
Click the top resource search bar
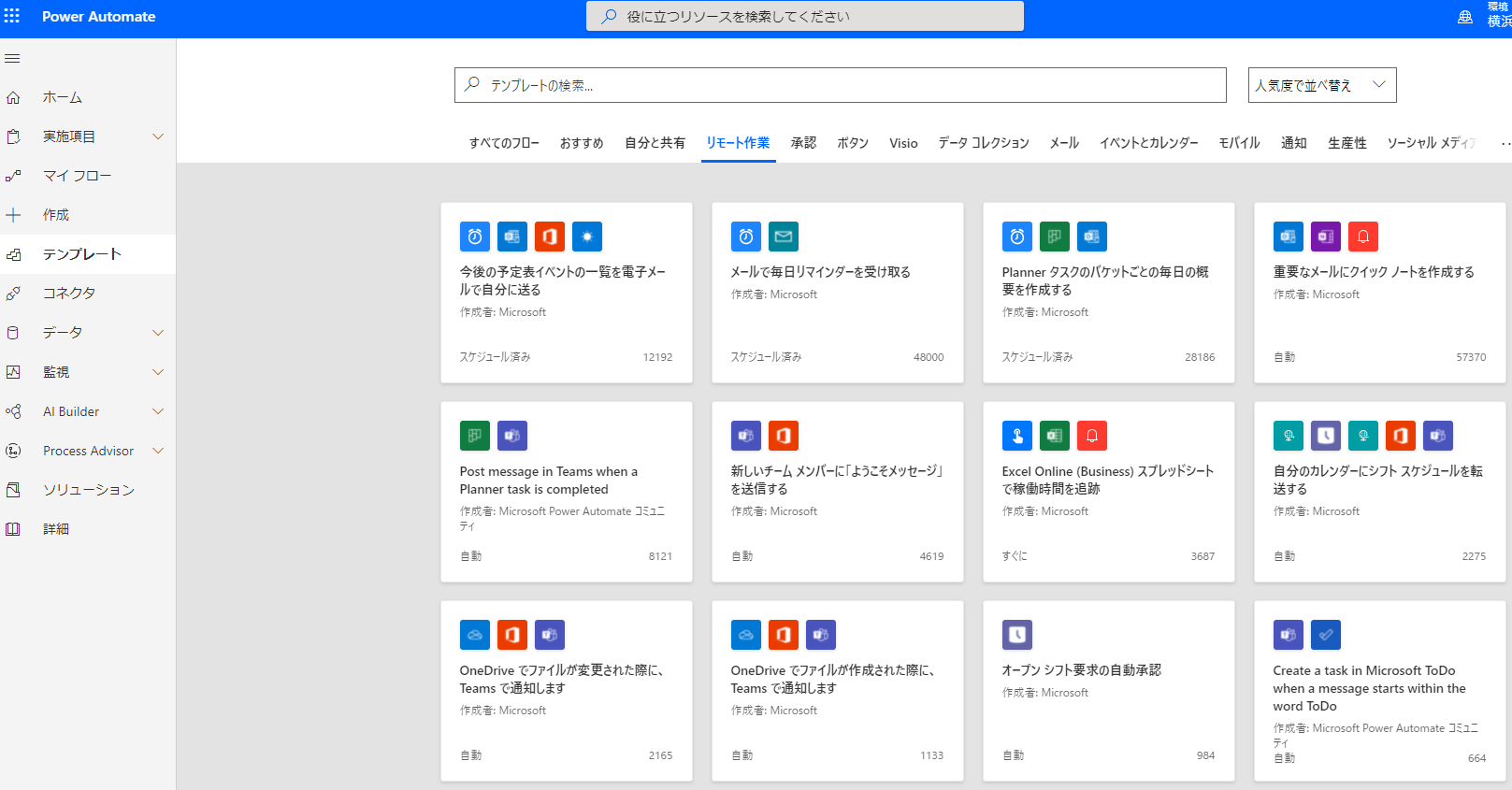[804, 16]
